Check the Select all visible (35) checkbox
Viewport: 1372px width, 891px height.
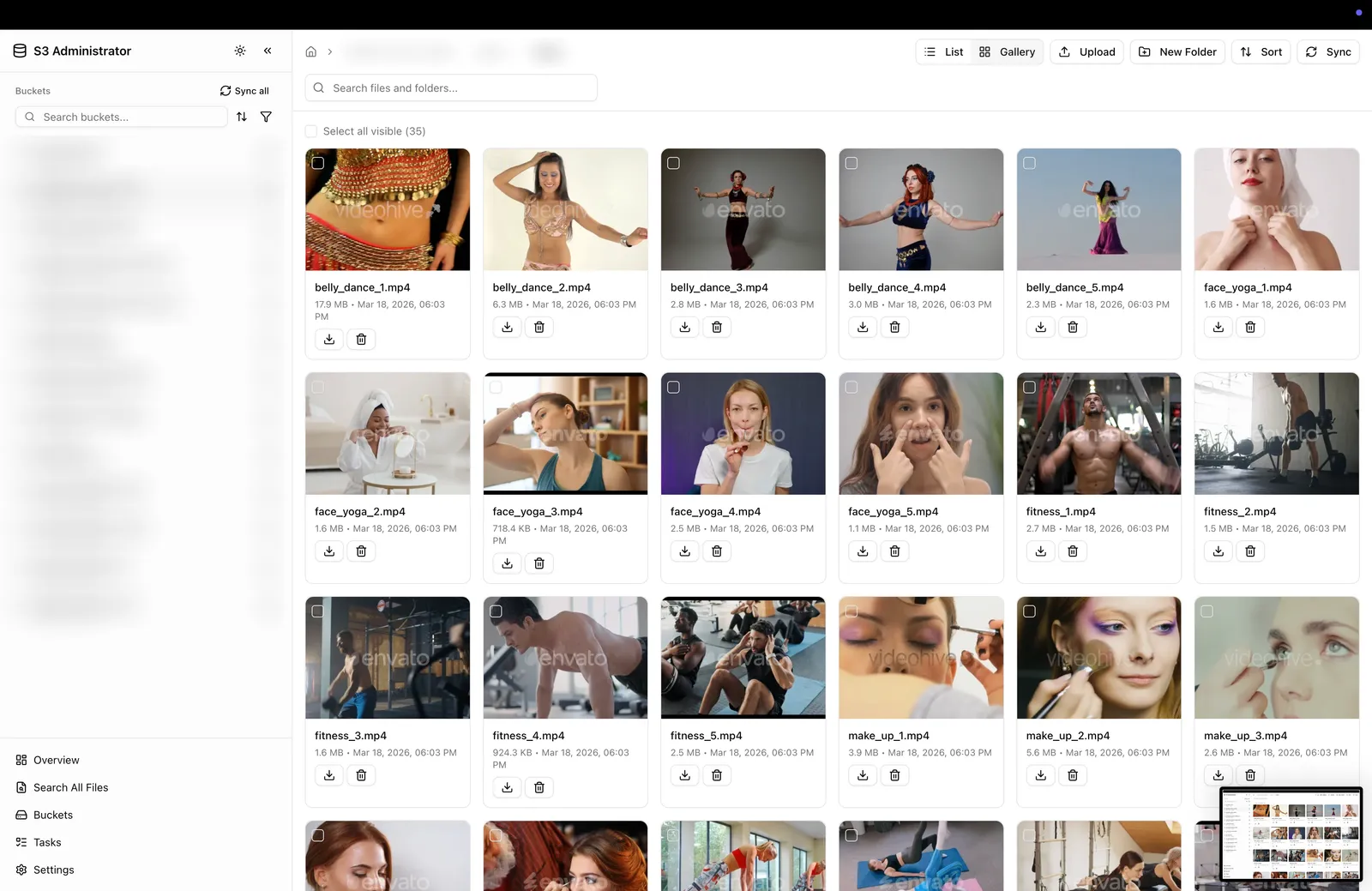click(x=311, y=131)
